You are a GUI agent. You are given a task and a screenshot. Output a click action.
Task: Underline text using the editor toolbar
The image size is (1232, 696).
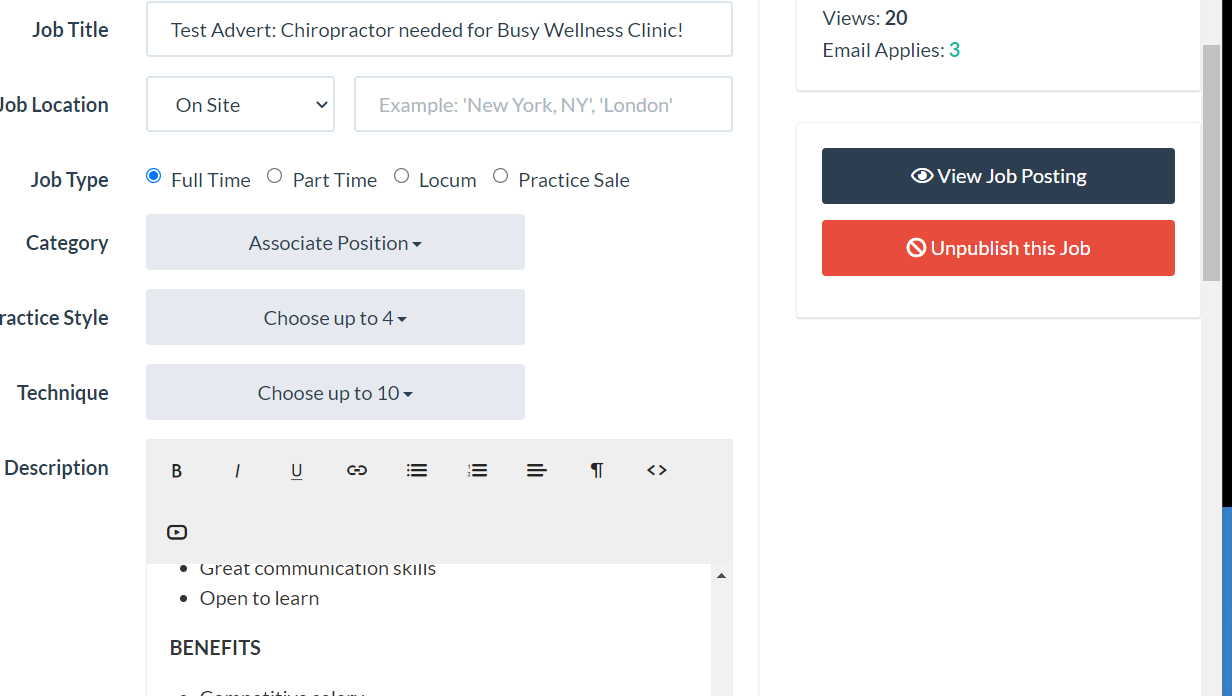tap(297, 470)
